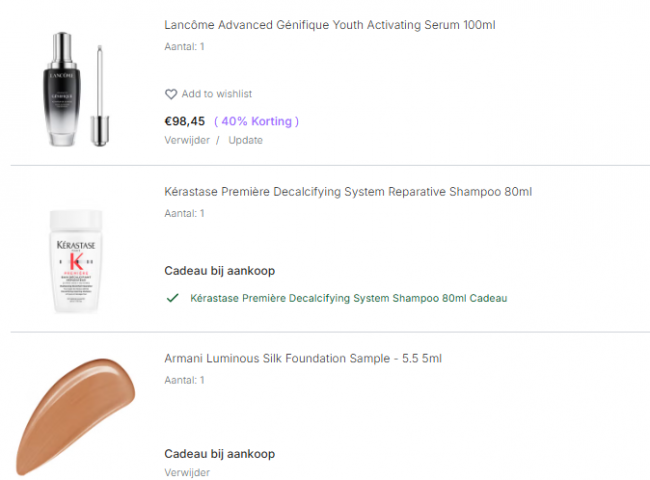Remove Armani sample via Verwijder link

click(x=187, y=472)
